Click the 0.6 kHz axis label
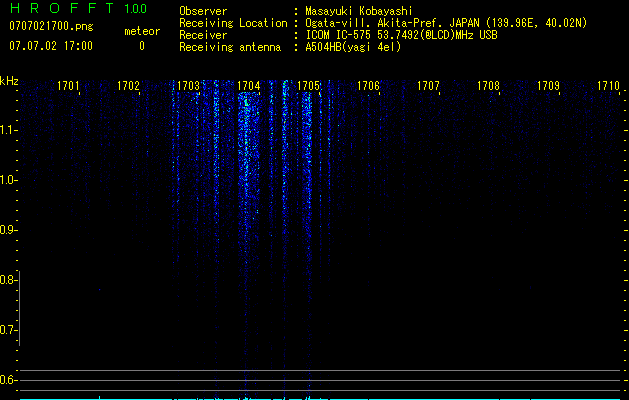The height and width of the screenshot is (400, 629). [x=7, y=380]
